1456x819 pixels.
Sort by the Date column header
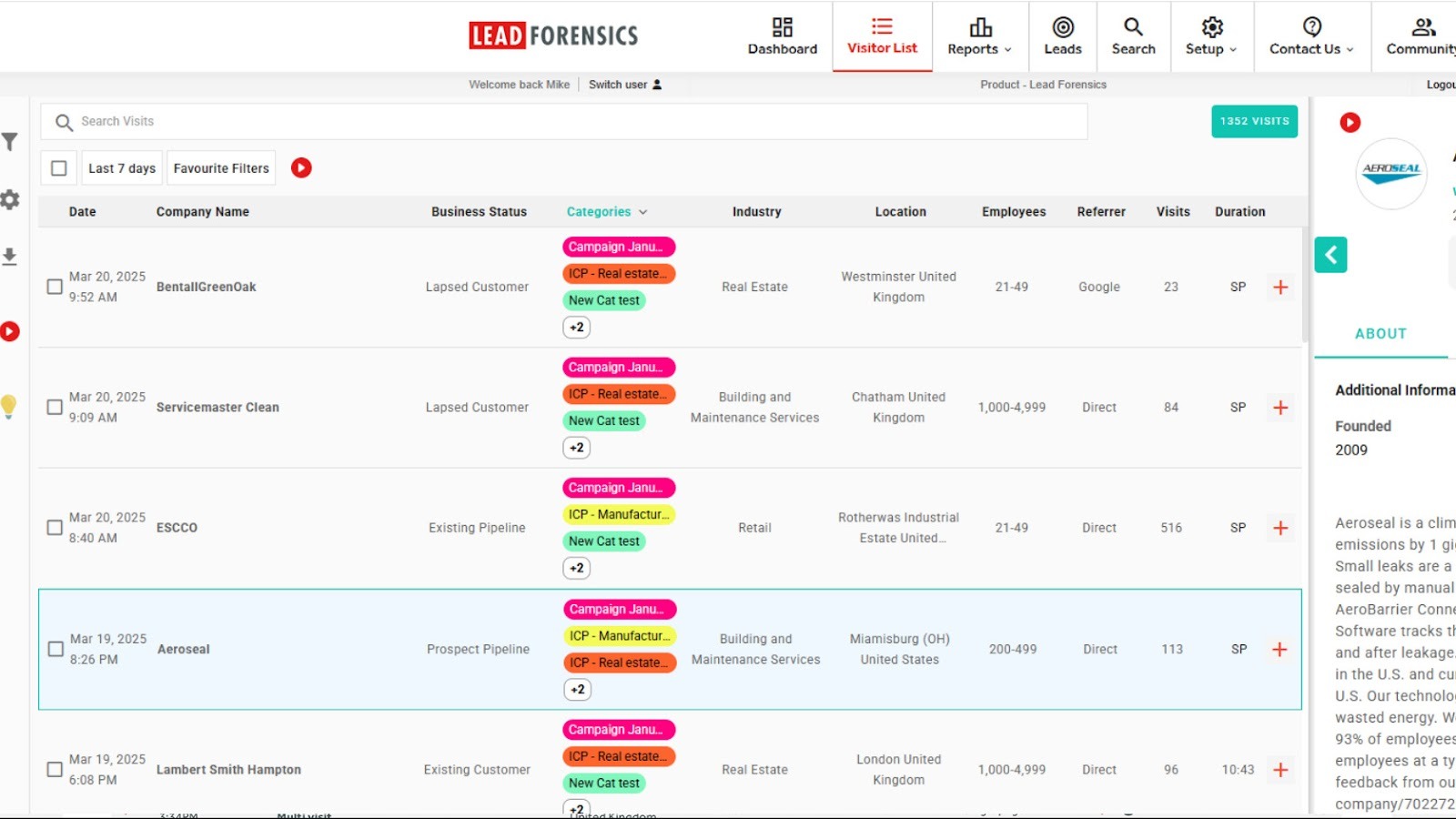coord(83,212)
